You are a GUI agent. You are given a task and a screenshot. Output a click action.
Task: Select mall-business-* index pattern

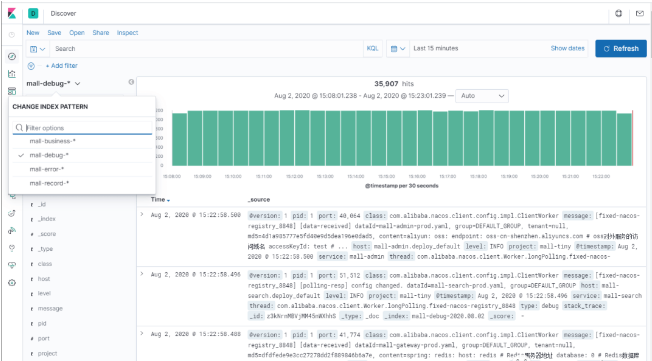pos(82,141)
